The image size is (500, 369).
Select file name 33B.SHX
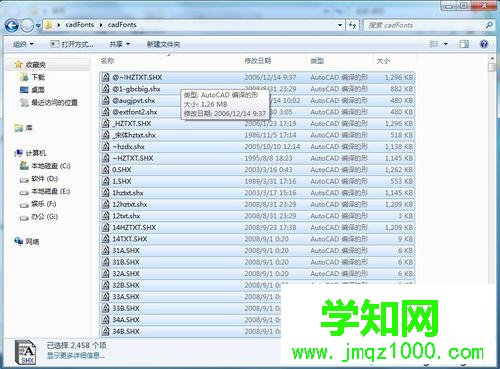tap(126, 308)
